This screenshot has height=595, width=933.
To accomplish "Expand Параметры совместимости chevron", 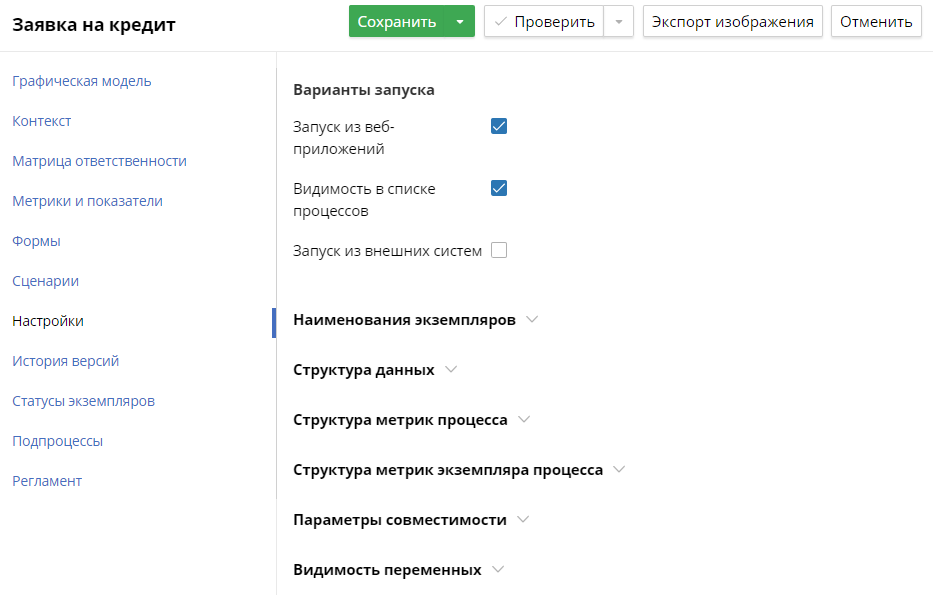I will (x=522, y=519).
